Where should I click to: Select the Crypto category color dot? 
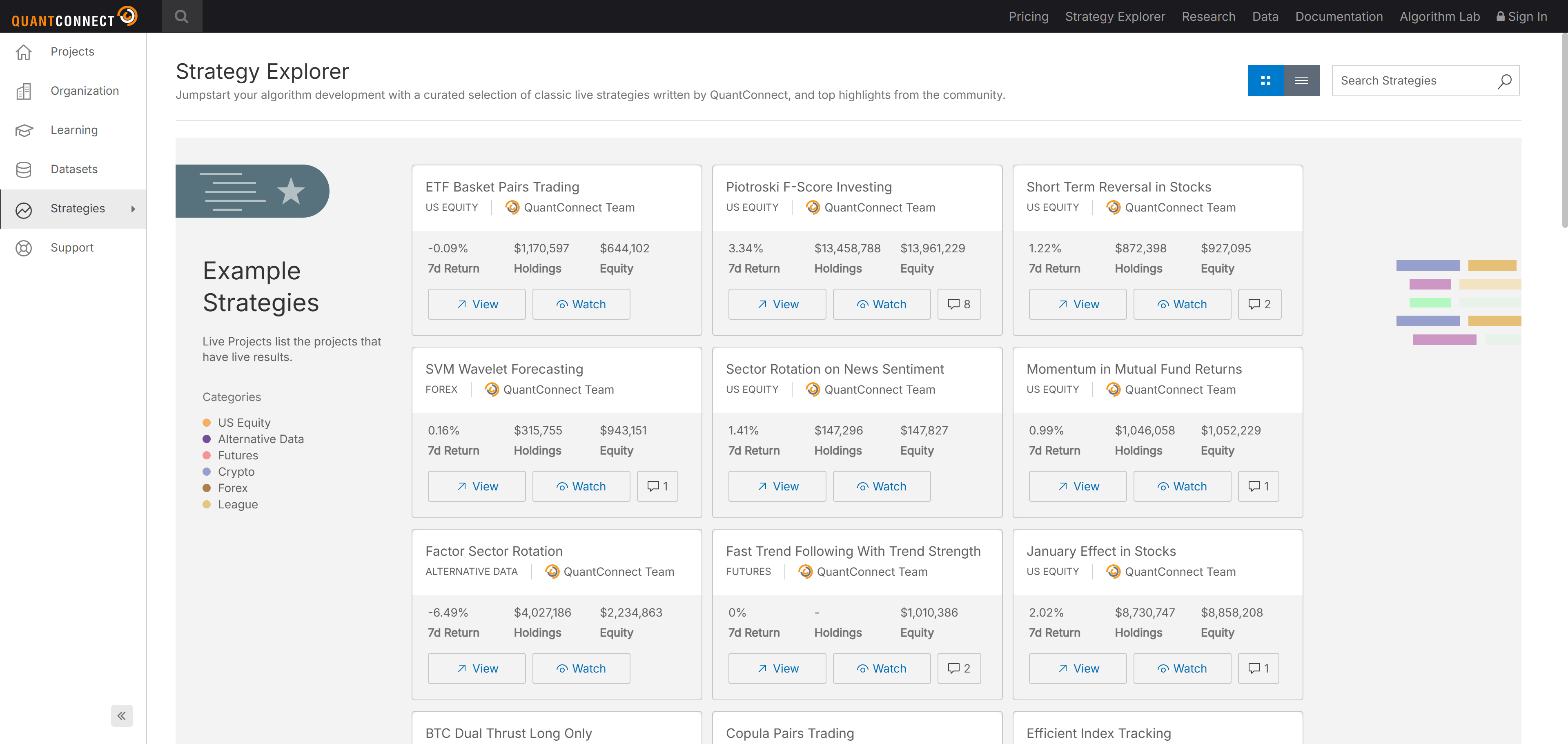point(206,472)
